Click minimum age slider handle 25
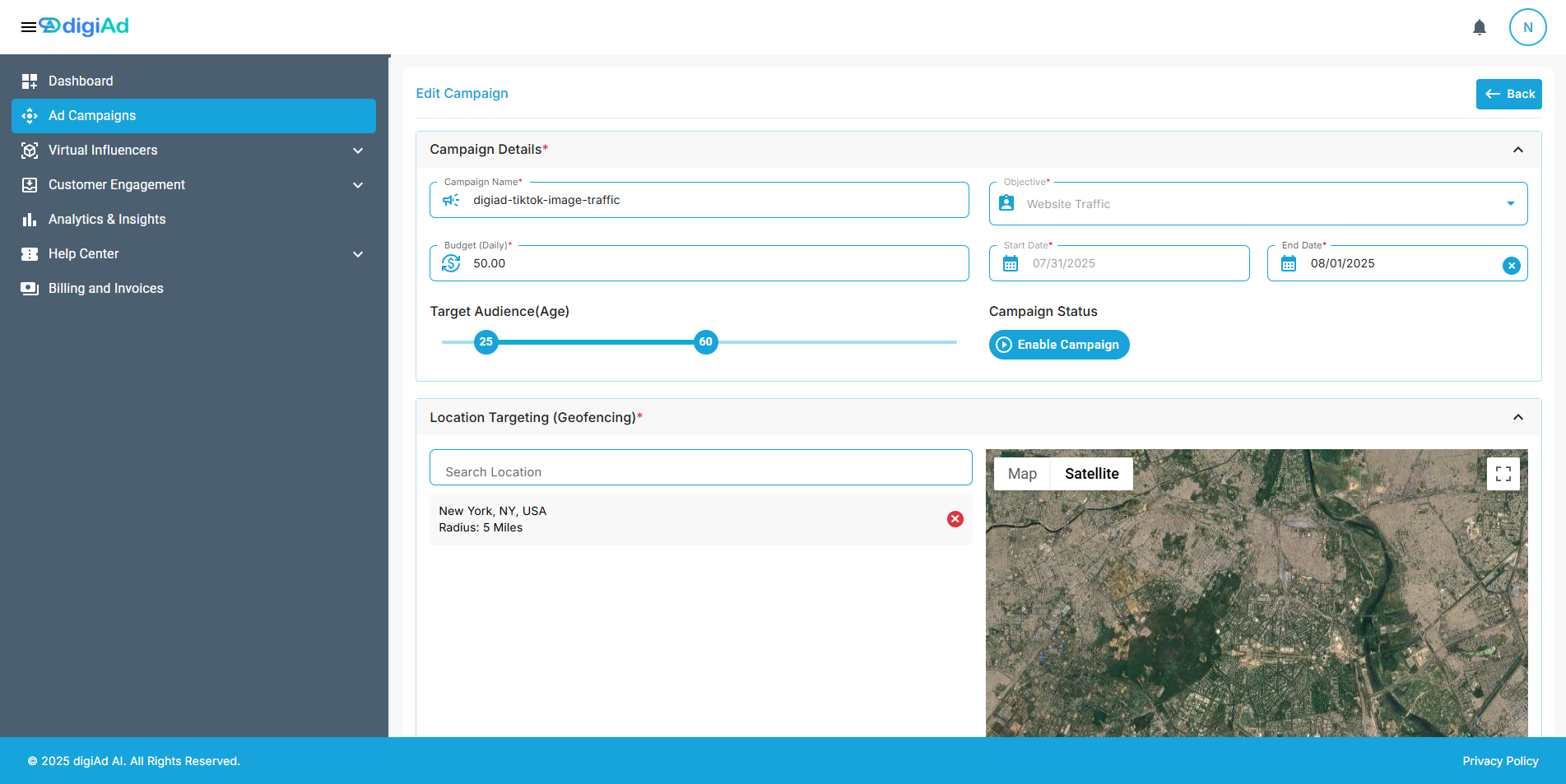Image resolution: width=1566 pixels, height=784 pixels. click(486, 342)
